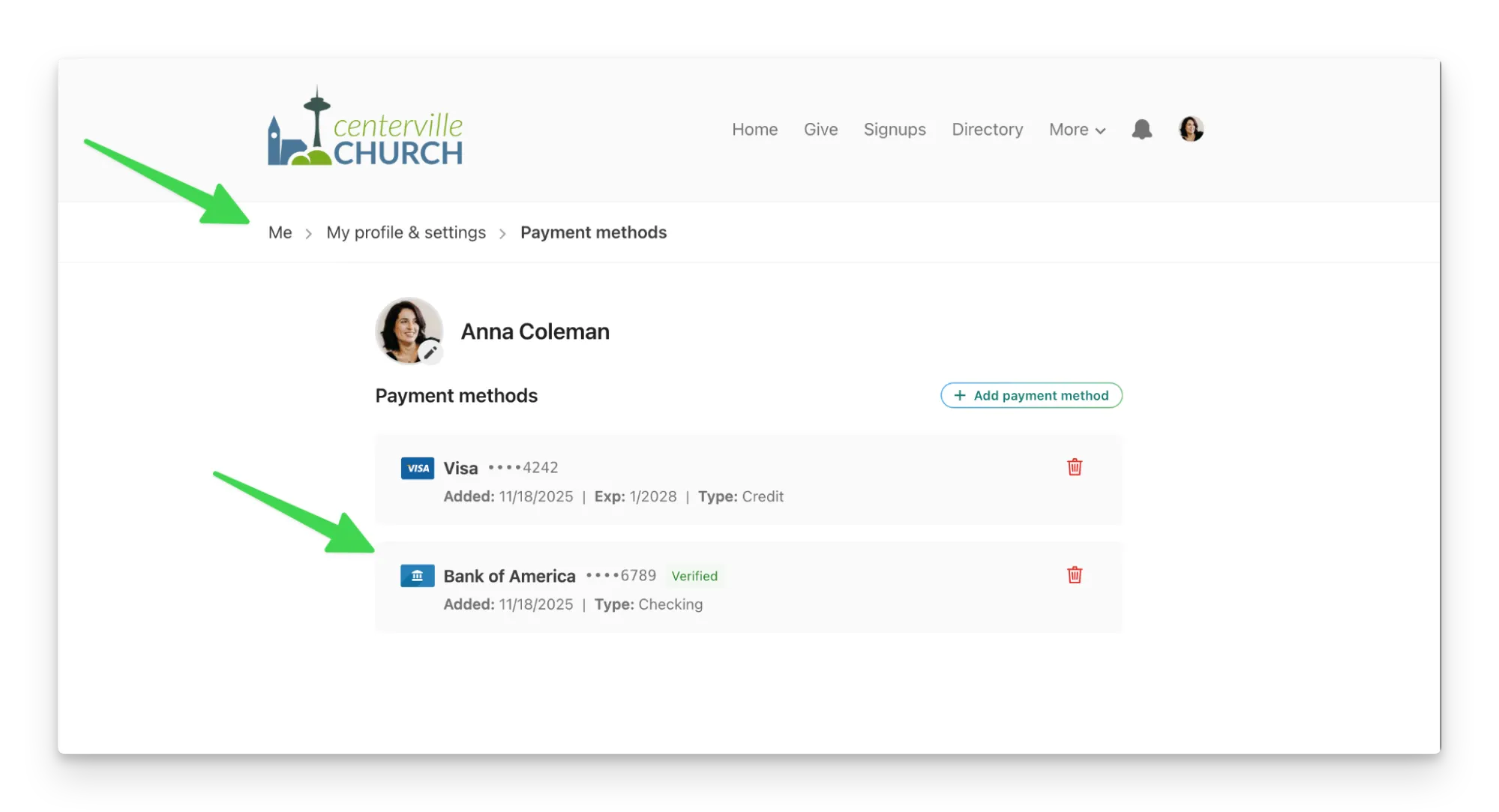Screen dimensions: 1499x812
Task: Click Anna Coleman's profile picture thumbnail
Action: 409,331
